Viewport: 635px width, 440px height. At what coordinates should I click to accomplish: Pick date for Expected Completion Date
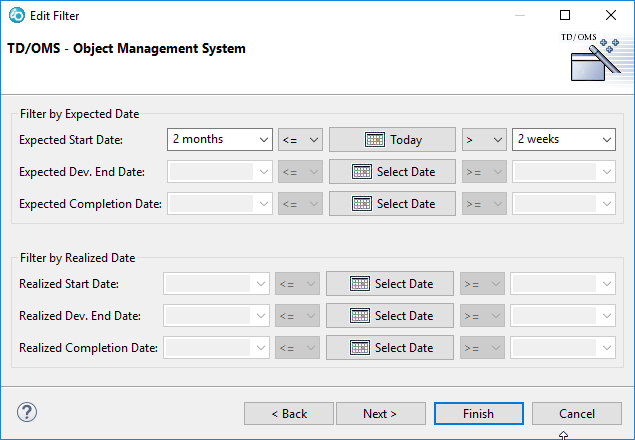393,204
